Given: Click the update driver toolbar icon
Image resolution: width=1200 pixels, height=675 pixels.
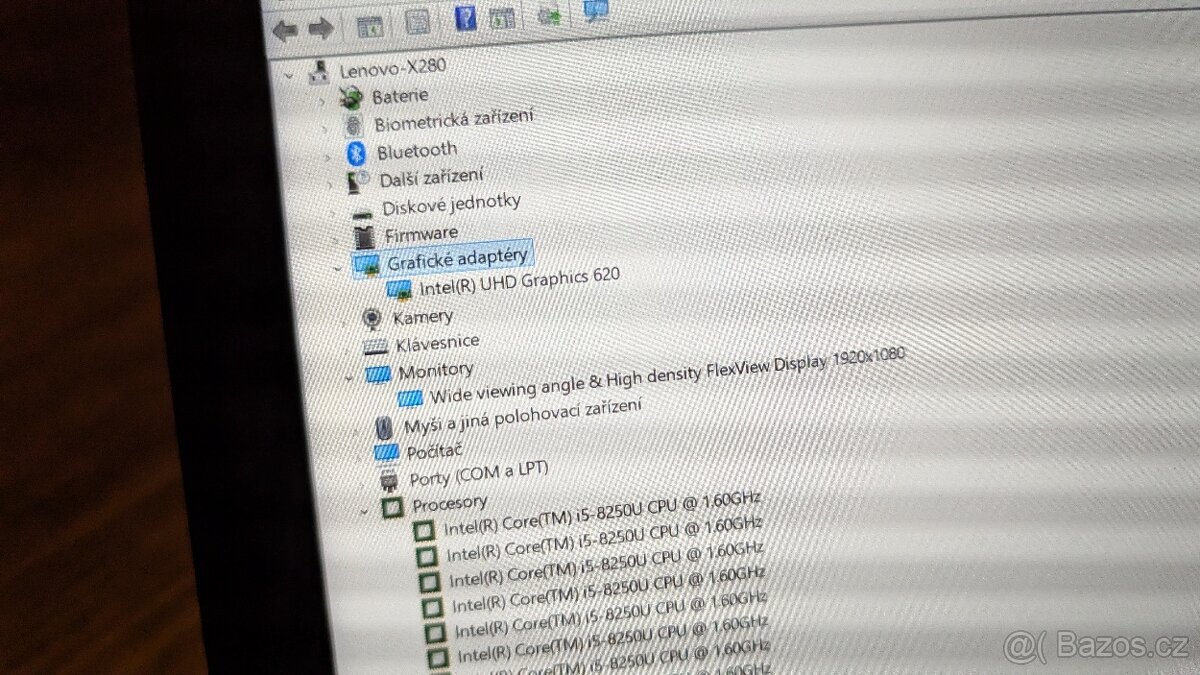Looking at the screenshot, I should [500, 19].
